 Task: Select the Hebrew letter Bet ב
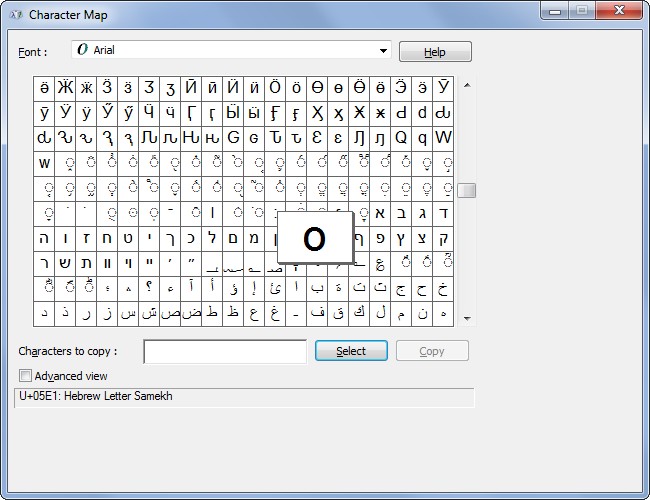pos(401,213)
